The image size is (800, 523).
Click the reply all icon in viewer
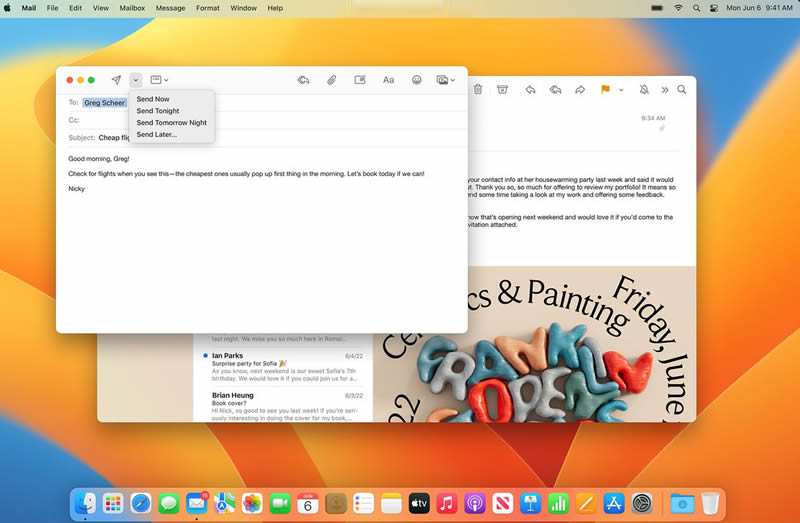[555, 90]
